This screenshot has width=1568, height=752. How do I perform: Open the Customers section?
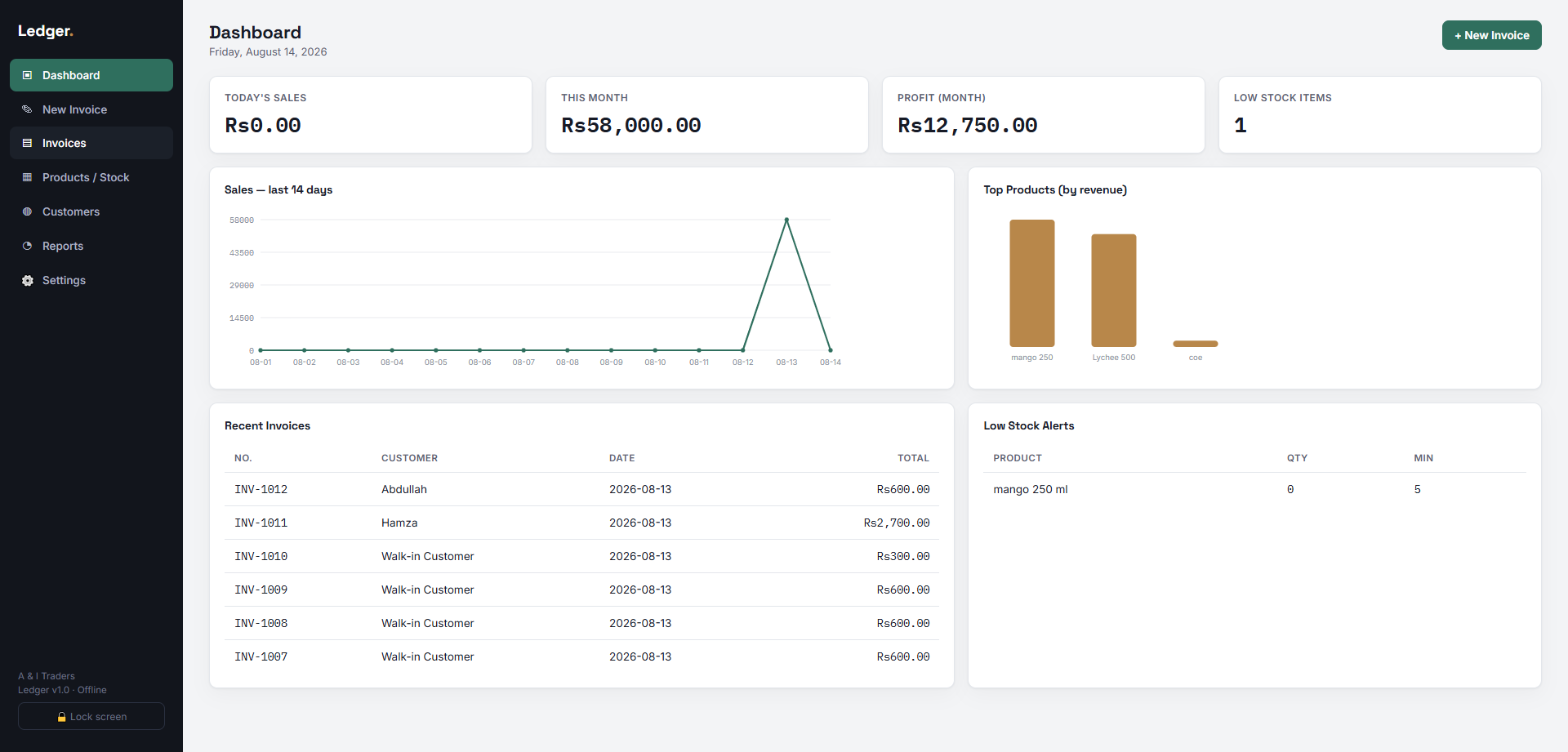point(91,211)
